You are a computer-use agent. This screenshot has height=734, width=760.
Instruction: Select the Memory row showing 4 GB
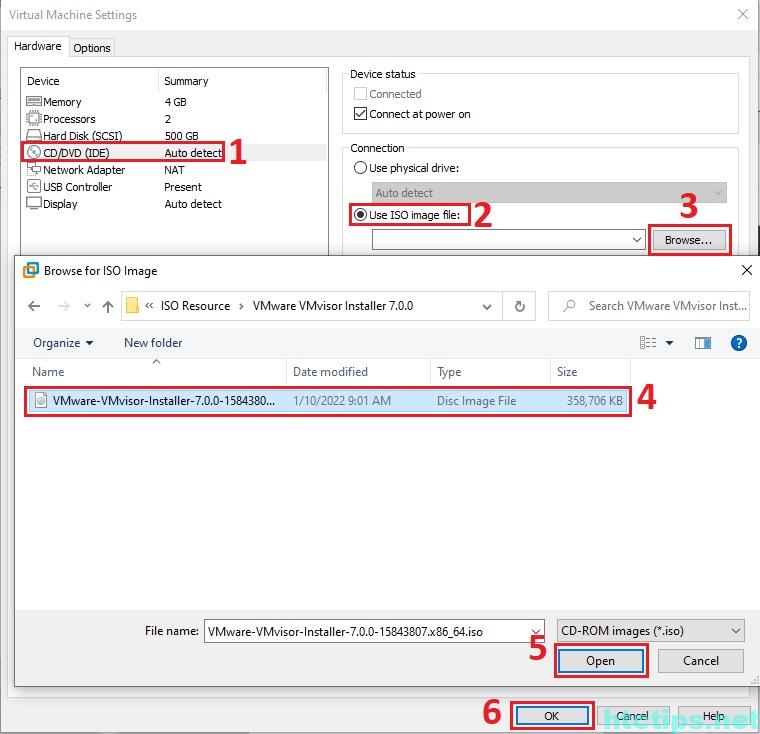(174, 102)
